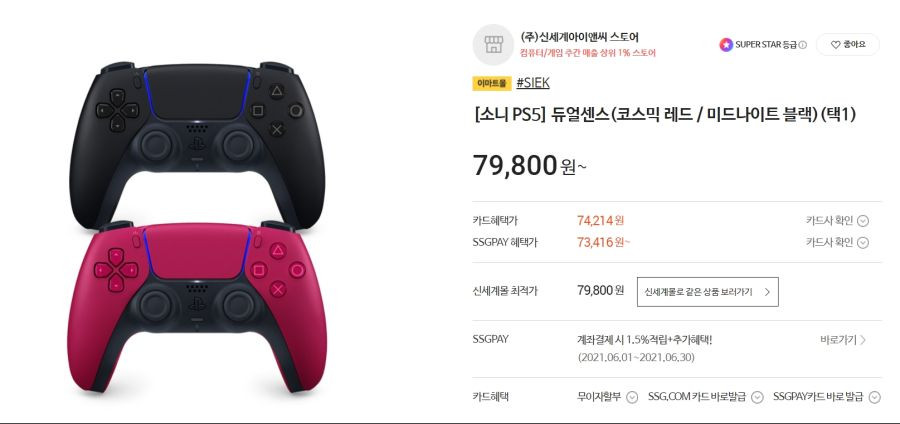Viewport: 900px width, 424px height.
Task: Expand 카드사 확인 for SSGPAY 혜택가
Action: point(863,243)
